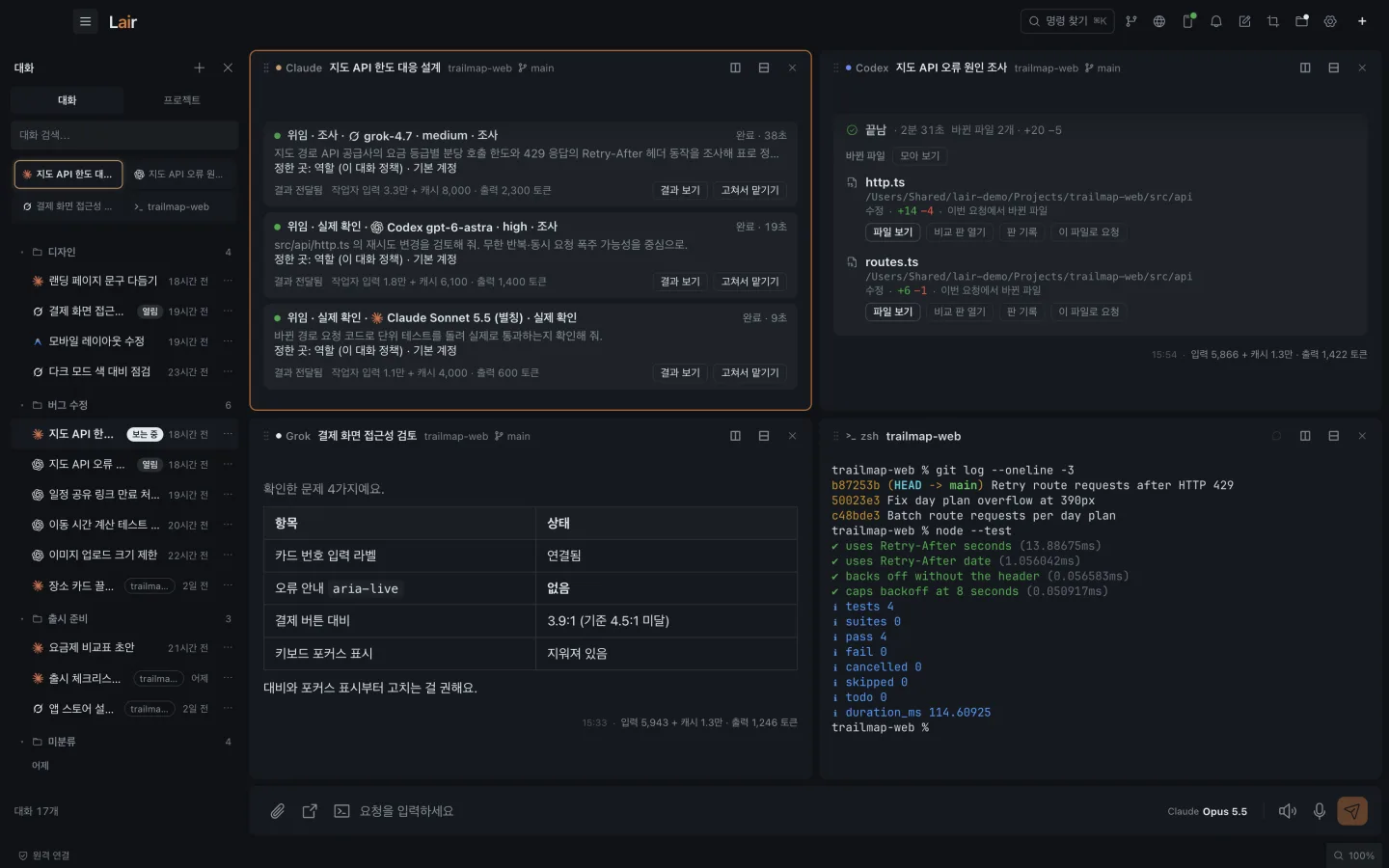Select the 지도 API 오류 원... open tab

pyautogui.click(x=178, y=175)
